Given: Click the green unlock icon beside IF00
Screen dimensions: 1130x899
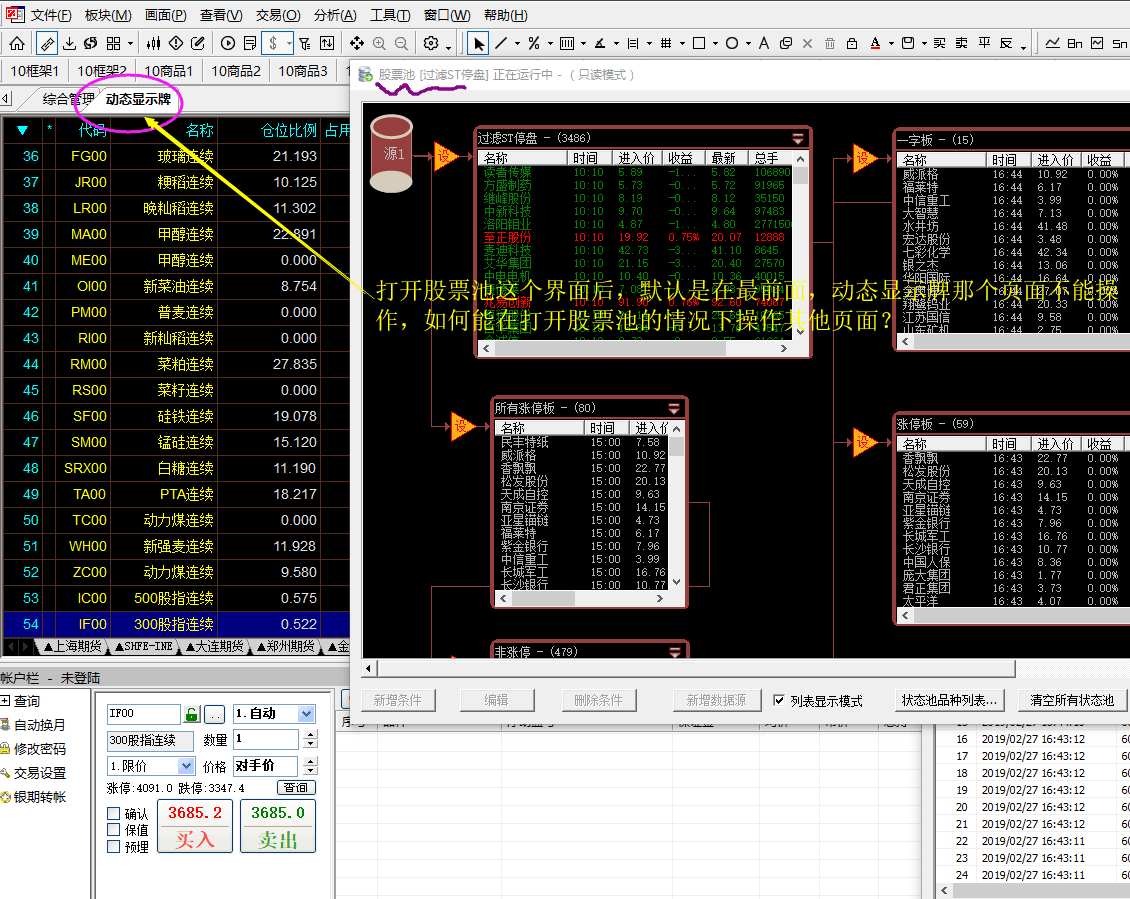Looking at the screenshot, I should 192,714.
